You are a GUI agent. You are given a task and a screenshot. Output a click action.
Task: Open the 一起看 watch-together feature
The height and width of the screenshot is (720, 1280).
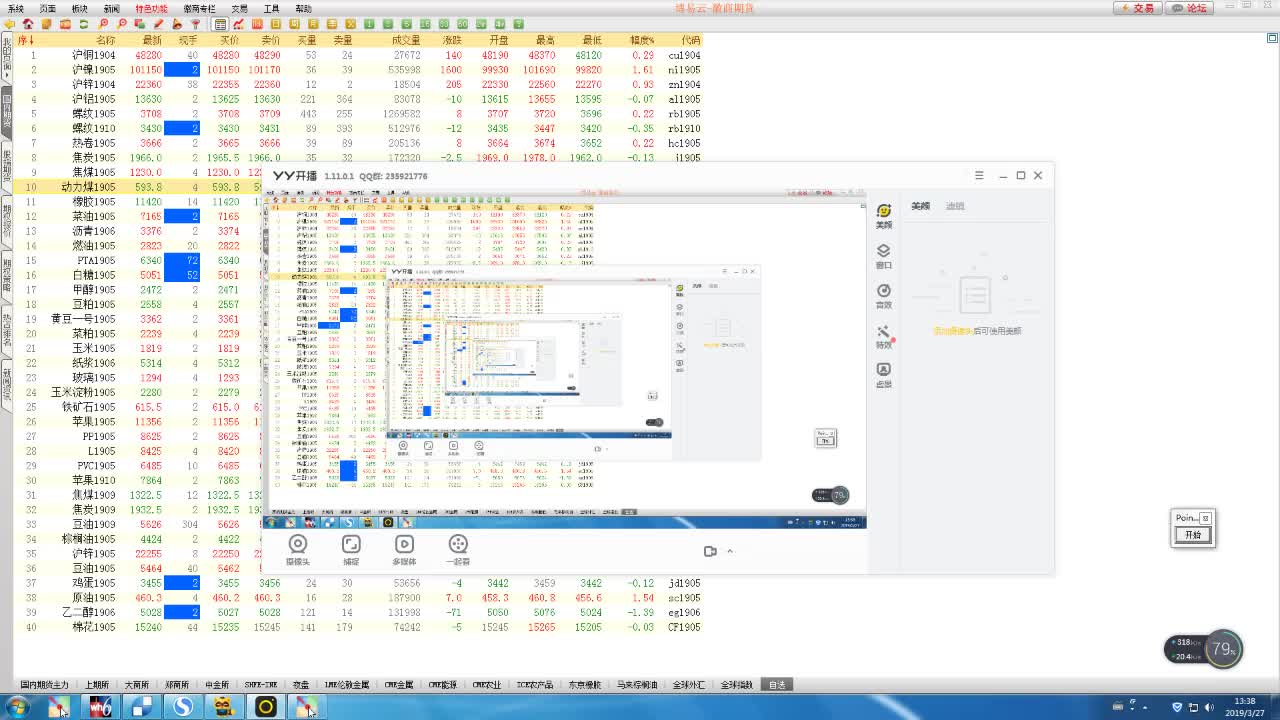tap(458, 550)
